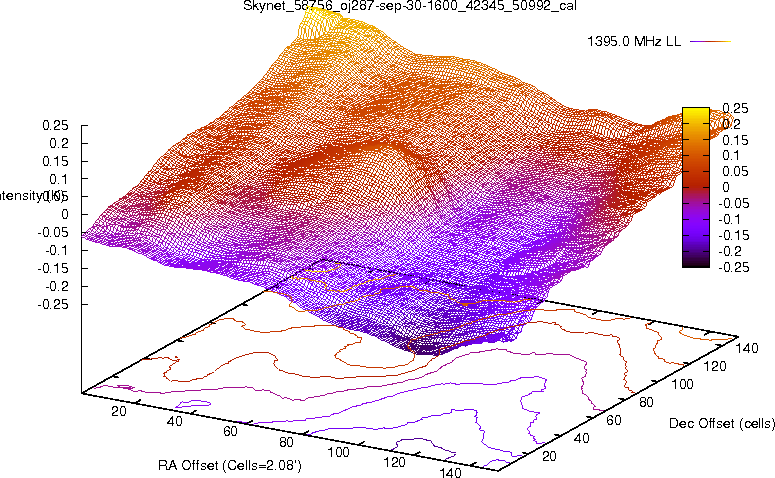Click the 0 label on the color bar
775x478 pixels.
[726, 187]
